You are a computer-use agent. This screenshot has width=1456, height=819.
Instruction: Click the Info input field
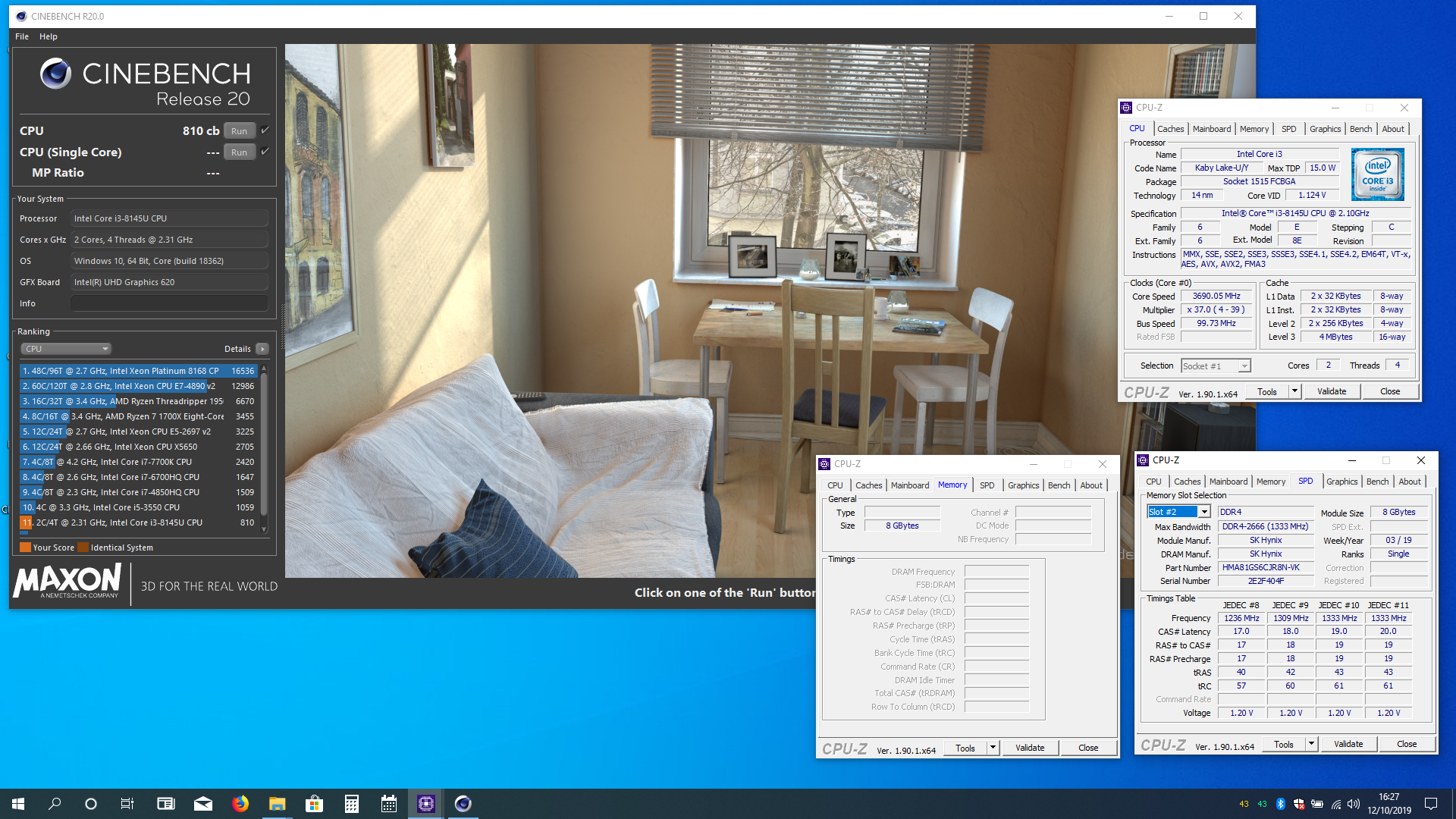pyautogui.click(x=169, y=303)
